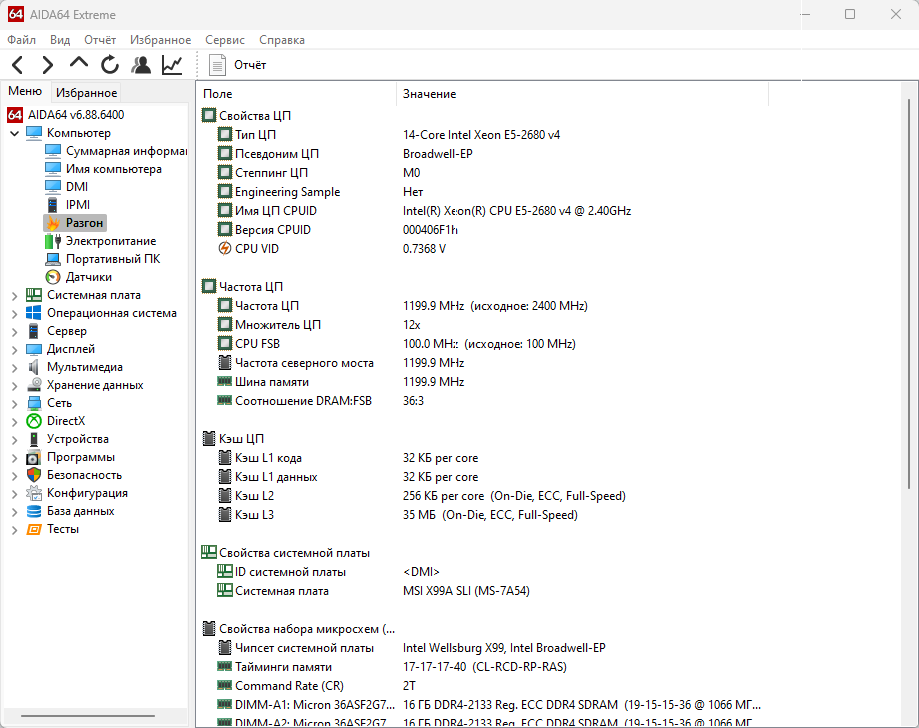Open the Сервис menu
919x728 pixels.
pos(224,40)
